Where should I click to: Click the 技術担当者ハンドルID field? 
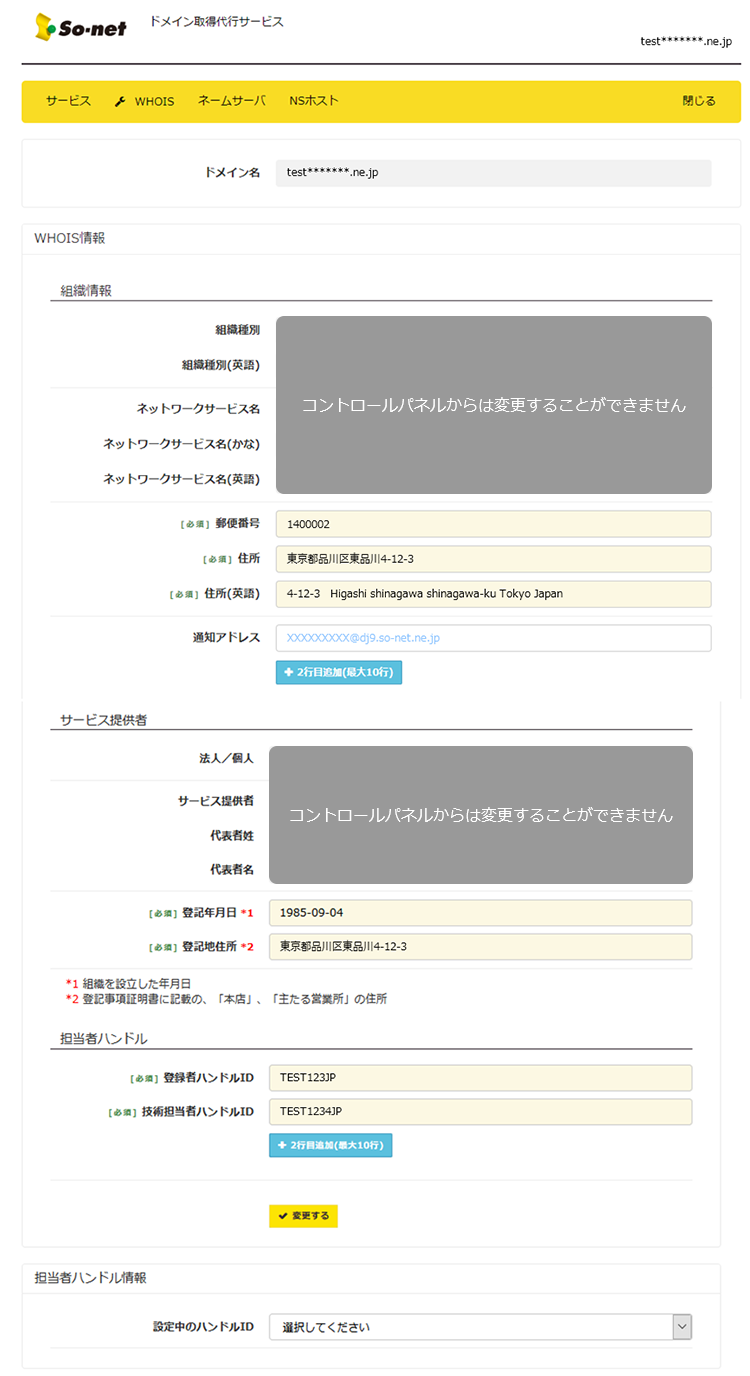click(480, 1112)
